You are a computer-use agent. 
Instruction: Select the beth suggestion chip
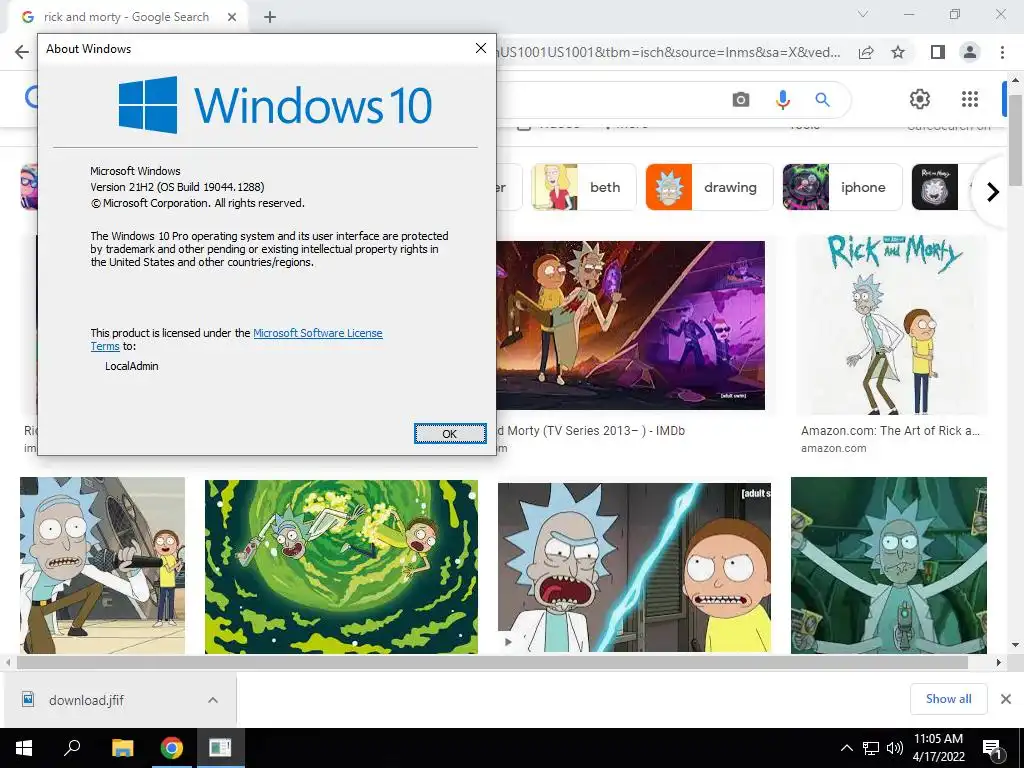[x=583, y=187]
